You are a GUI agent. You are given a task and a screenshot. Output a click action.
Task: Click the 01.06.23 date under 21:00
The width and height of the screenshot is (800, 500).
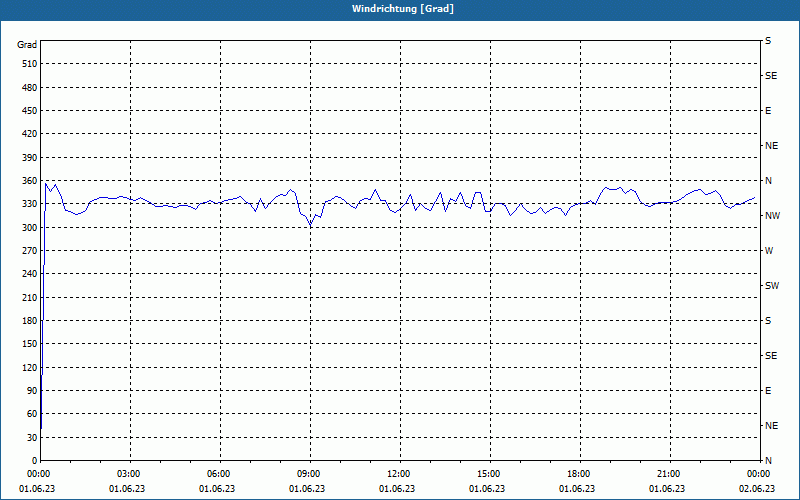(667, 488)
